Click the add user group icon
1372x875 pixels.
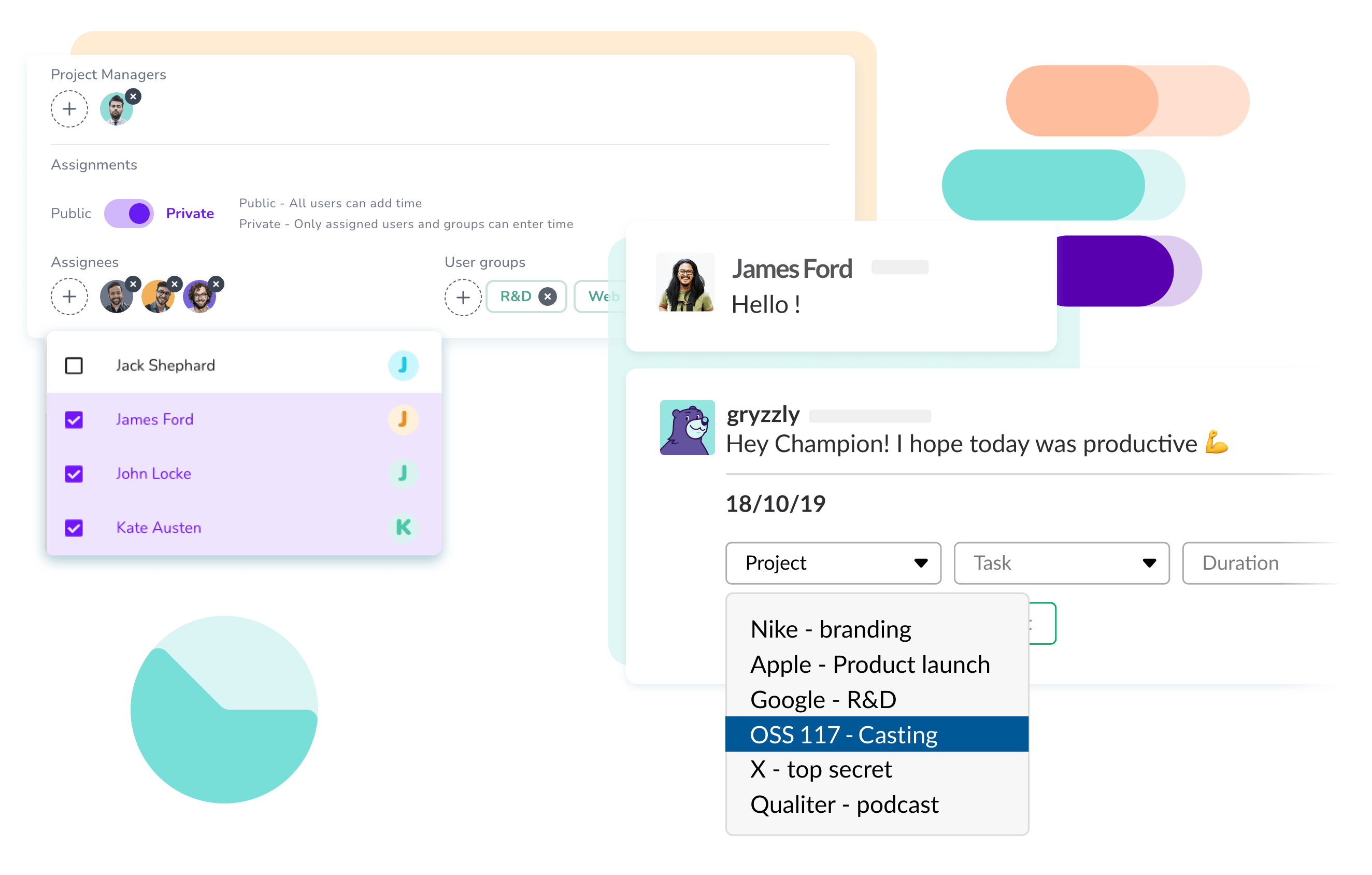pos(463,297)
